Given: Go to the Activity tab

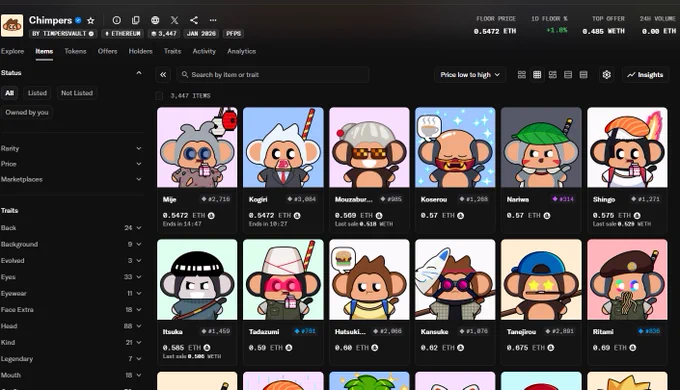Looking at the screenshot, I should (204, 51).
